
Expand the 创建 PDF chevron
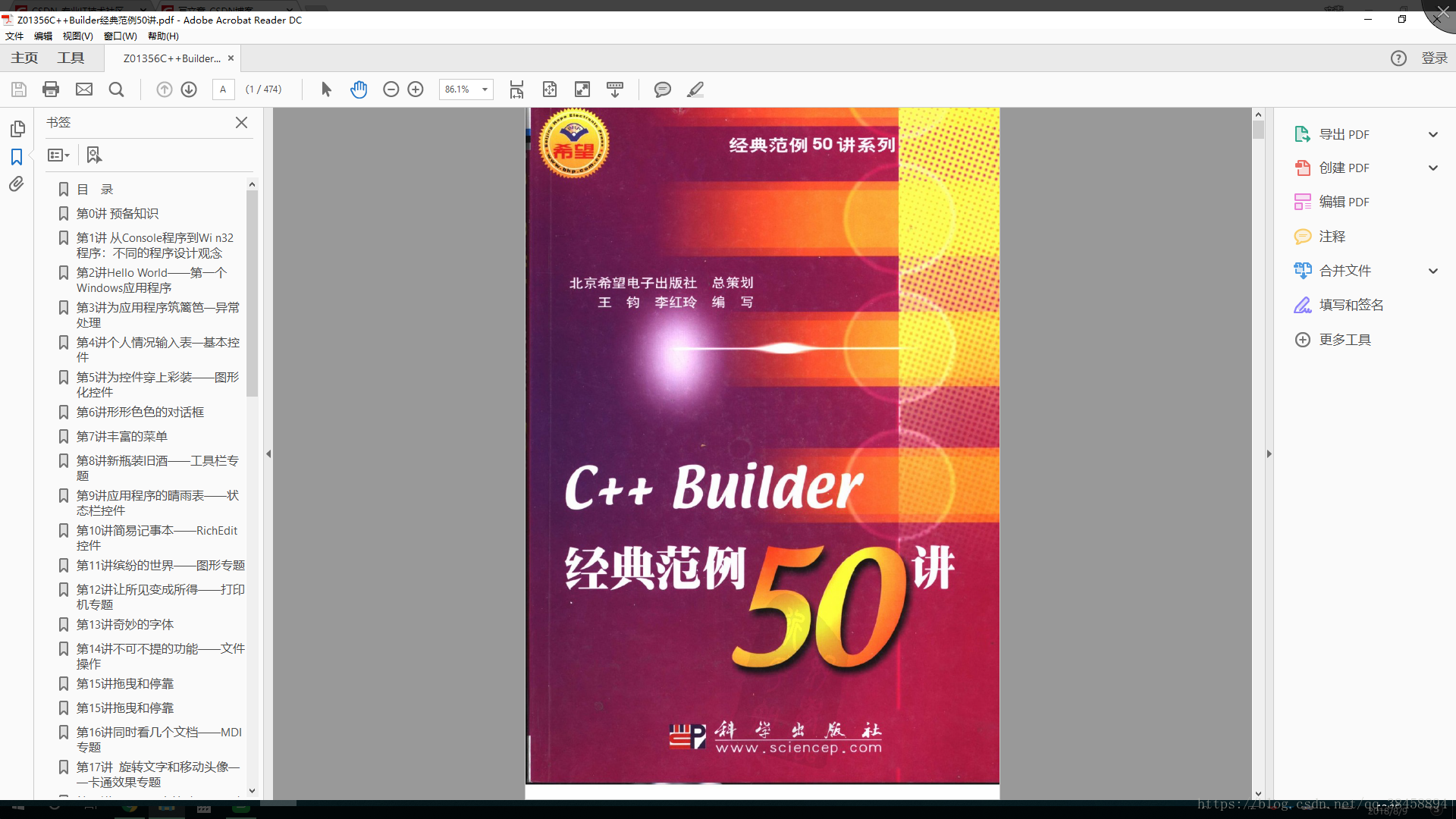(1433, 168)
